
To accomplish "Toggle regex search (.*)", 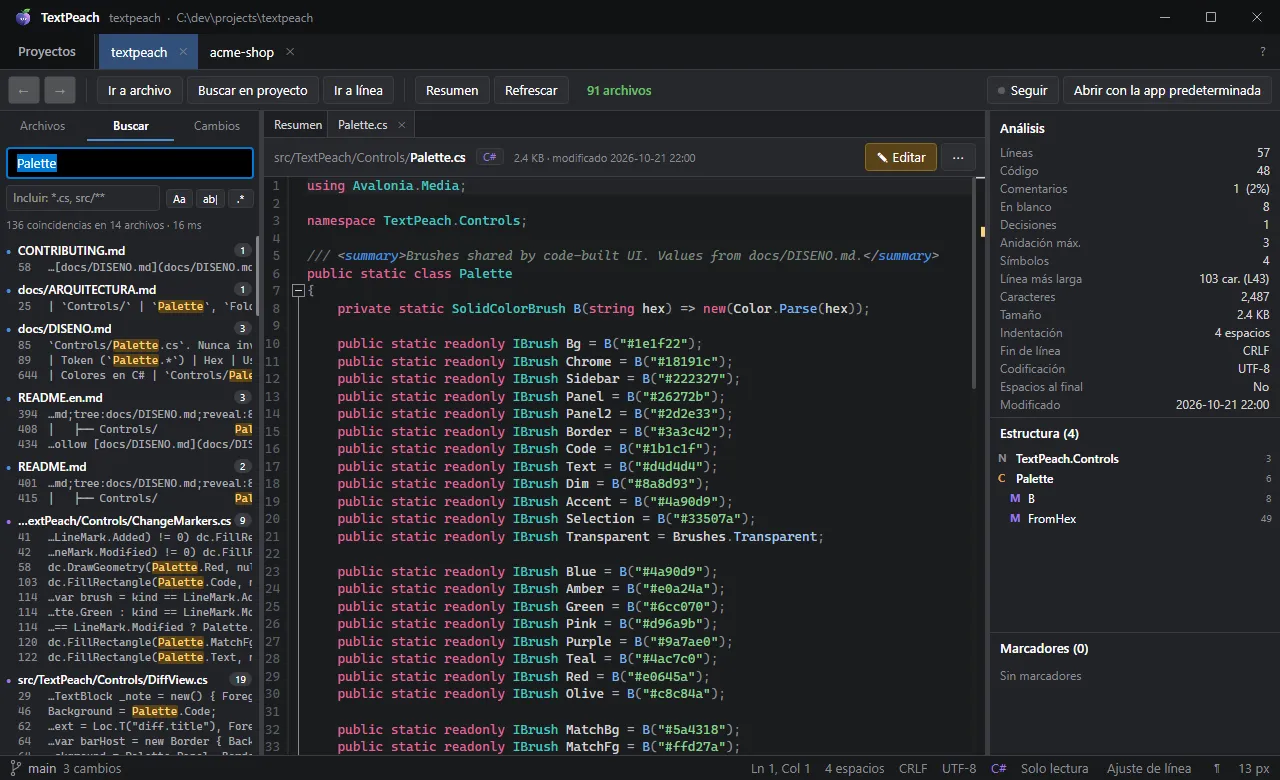I will (x=240, y=199).
